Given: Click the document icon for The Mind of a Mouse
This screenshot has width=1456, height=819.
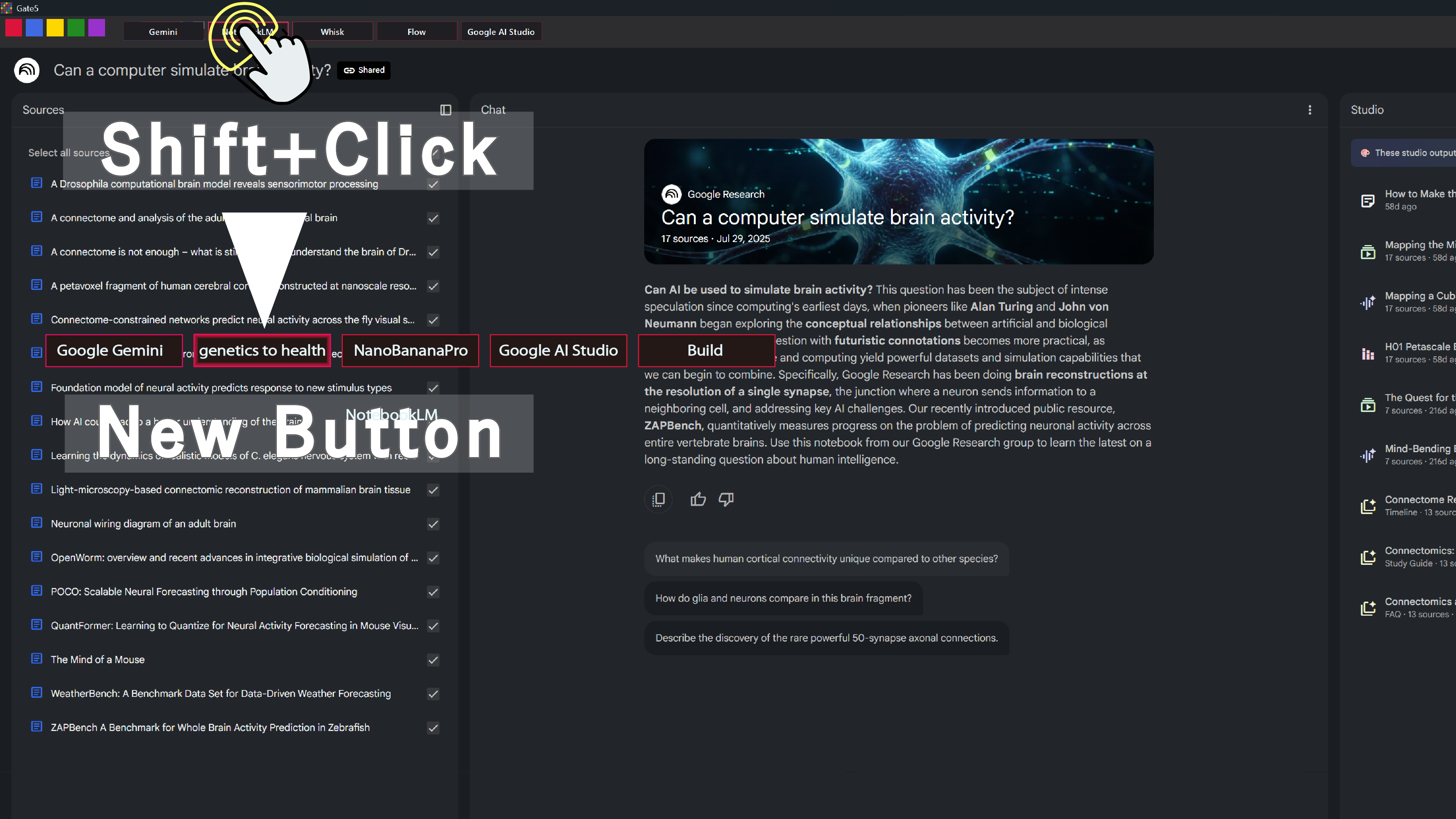Looking at the screenshot, I should click(x=37, y=659).
